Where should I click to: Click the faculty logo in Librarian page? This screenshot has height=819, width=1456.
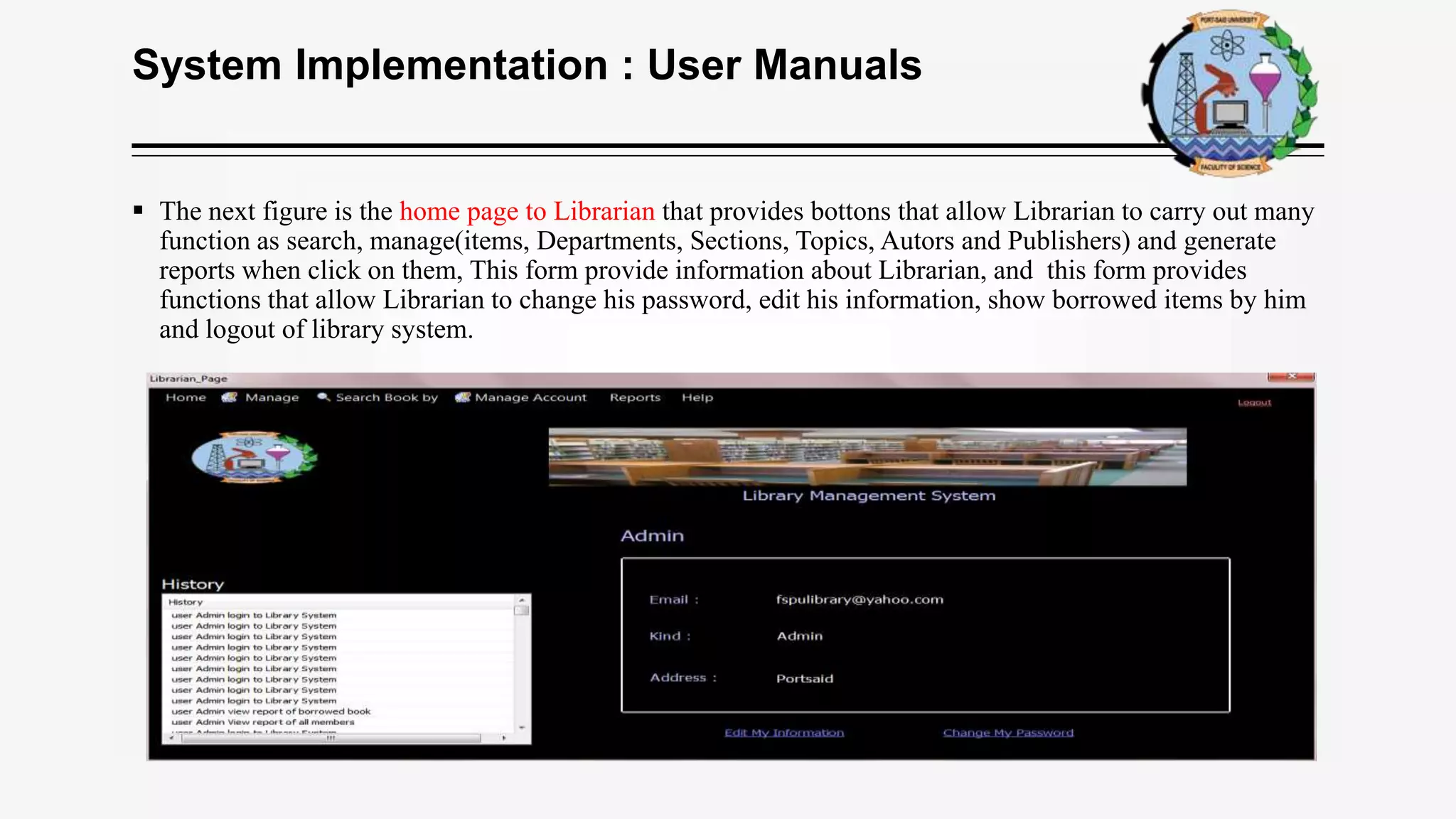click(254, 457)
